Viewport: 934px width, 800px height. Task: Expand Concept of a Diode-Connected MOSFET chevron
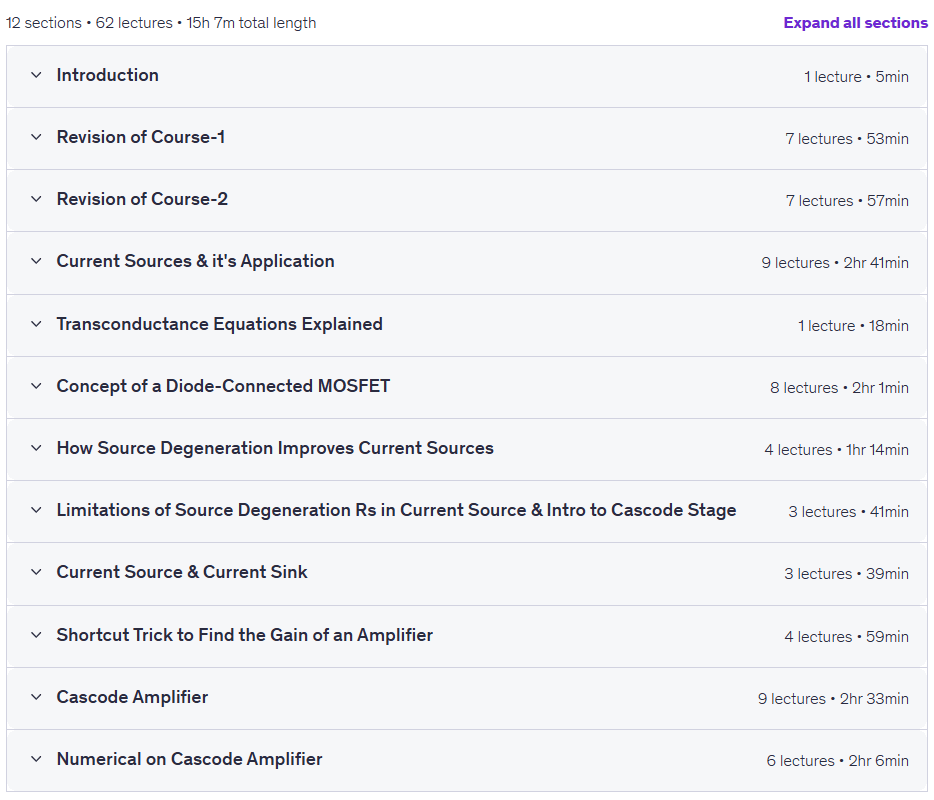point(36,386)
